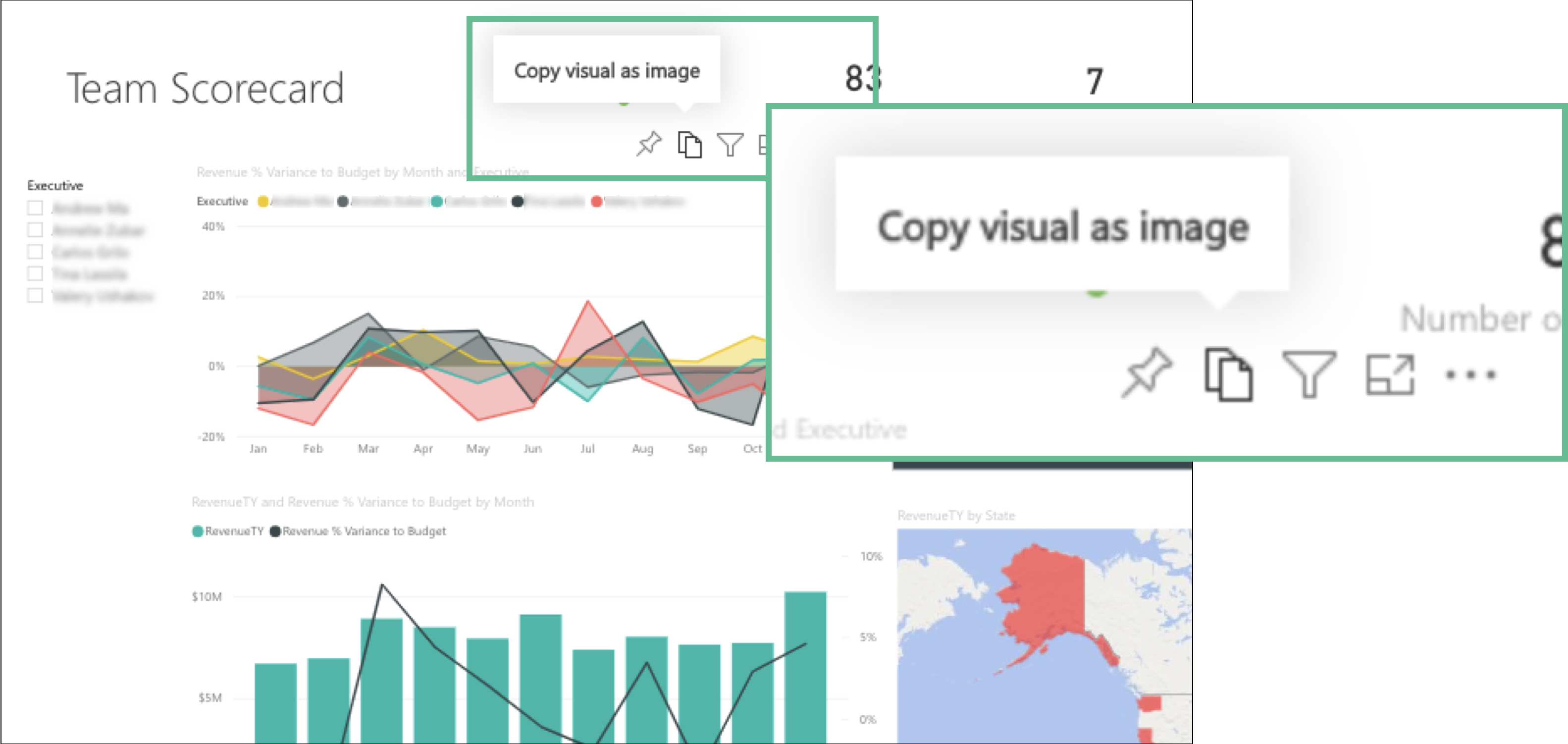Viewport: 1568px width, 744px height.
Task: Open focus mode icon in enlarged callout
Action: tap(1390, 374)
